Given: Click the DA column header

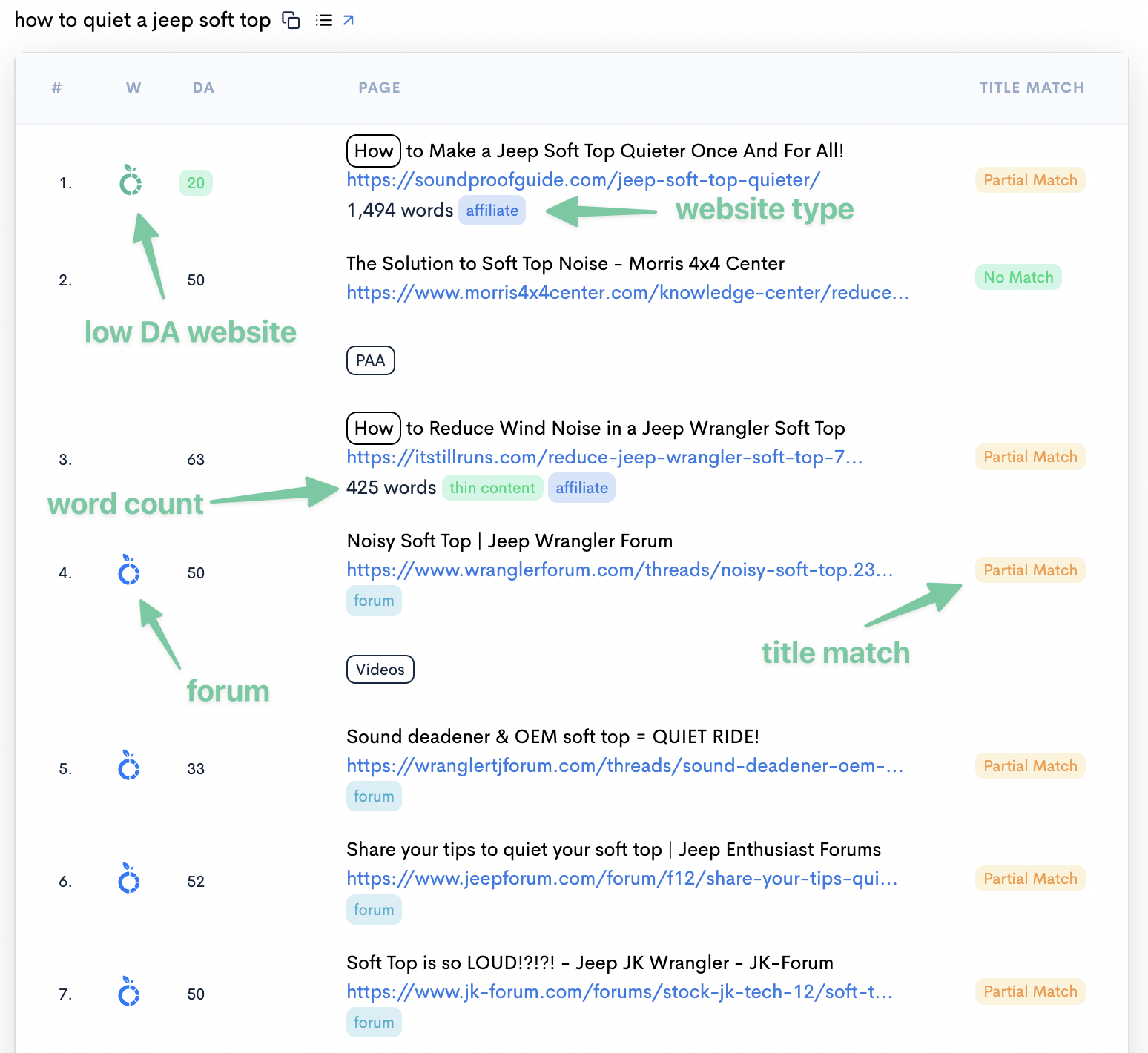Looking at the screenshot, I should tap(203, 88).
